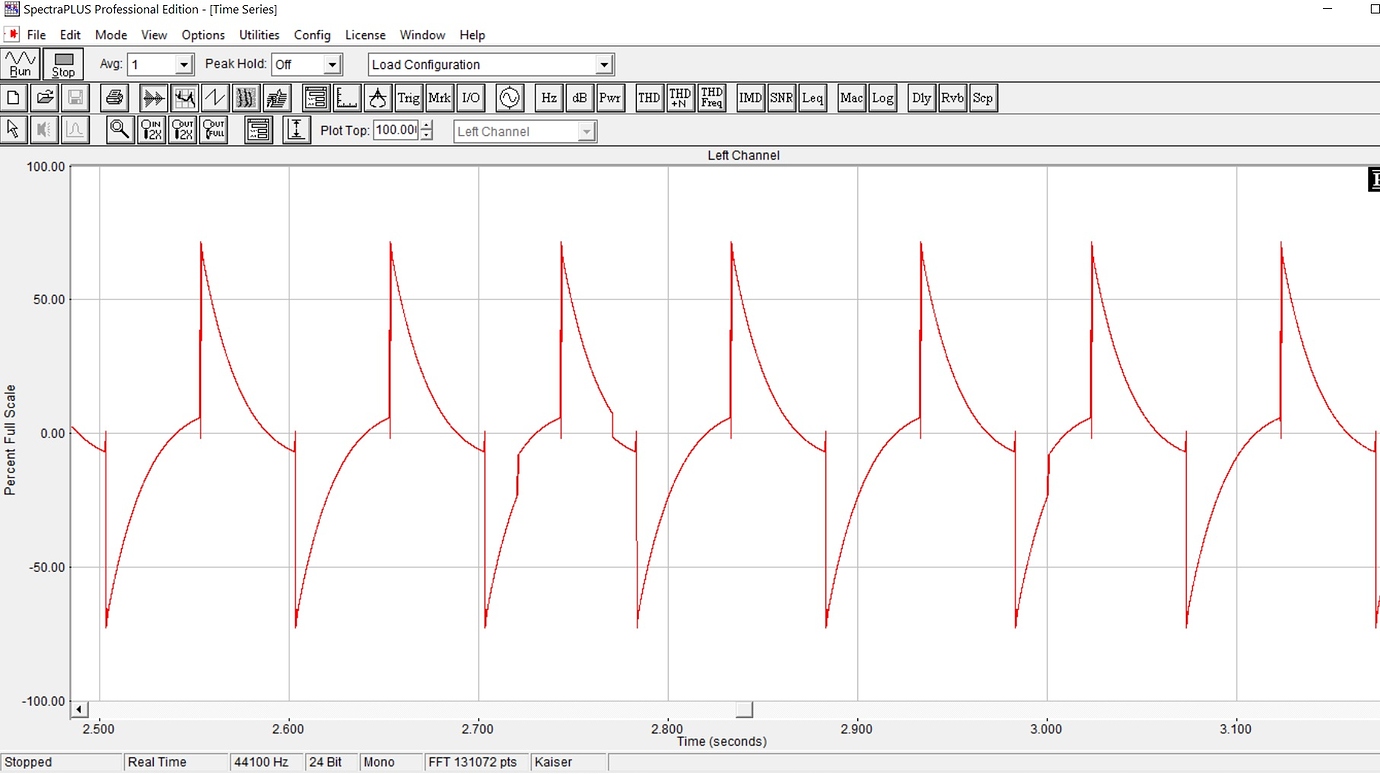Click the signal generator sine wave icon
This screenshot has height=774, width=1380.
click(x=509, y=98)
